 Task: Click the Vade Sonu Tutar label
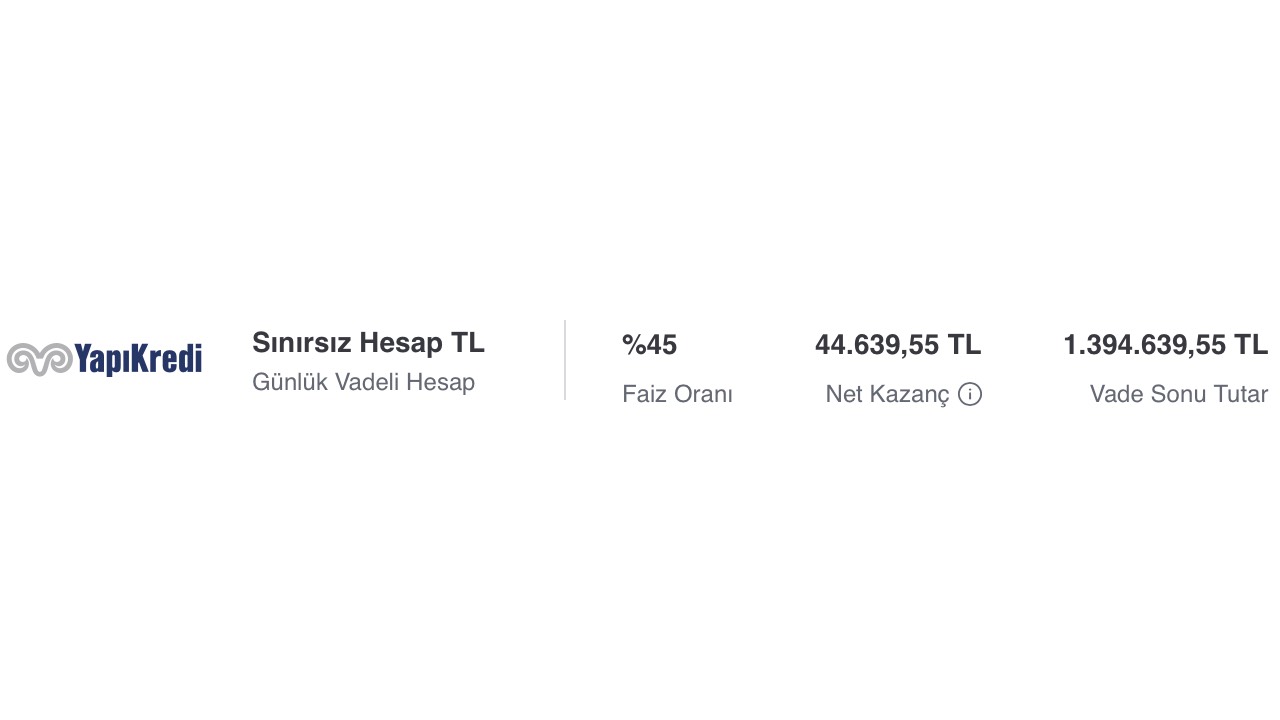1178,394
